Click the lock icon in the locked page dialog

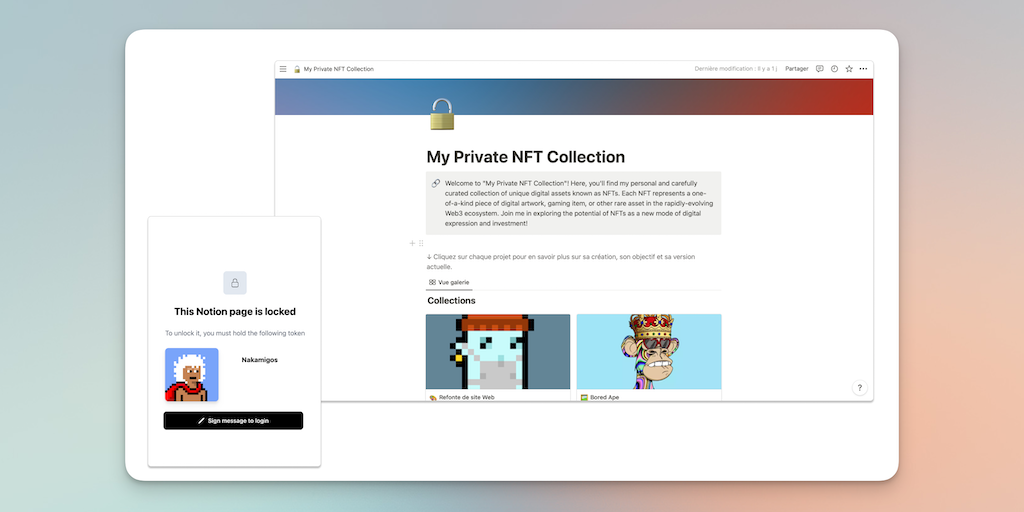pyautogui.click(x=235, y=283)
